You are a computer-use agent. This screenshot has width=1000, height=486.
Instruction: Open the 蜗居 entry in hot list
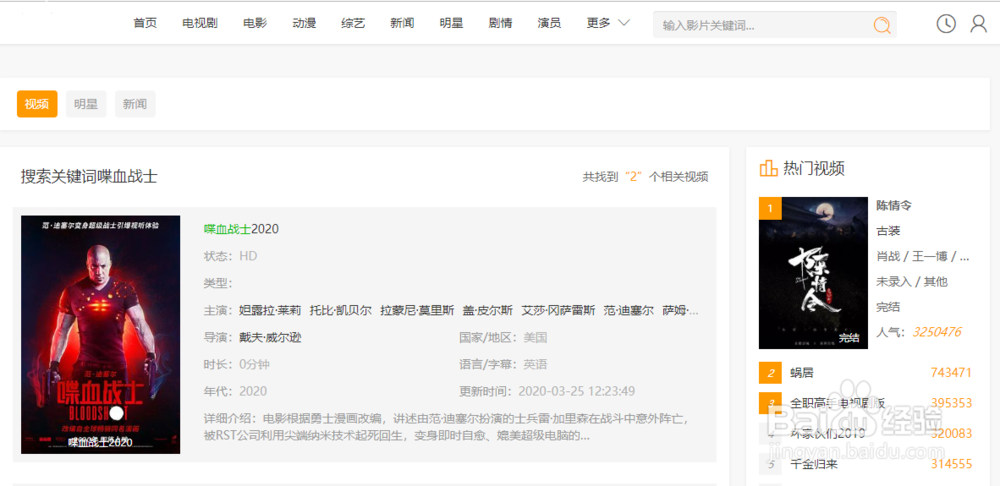point(802,373)
